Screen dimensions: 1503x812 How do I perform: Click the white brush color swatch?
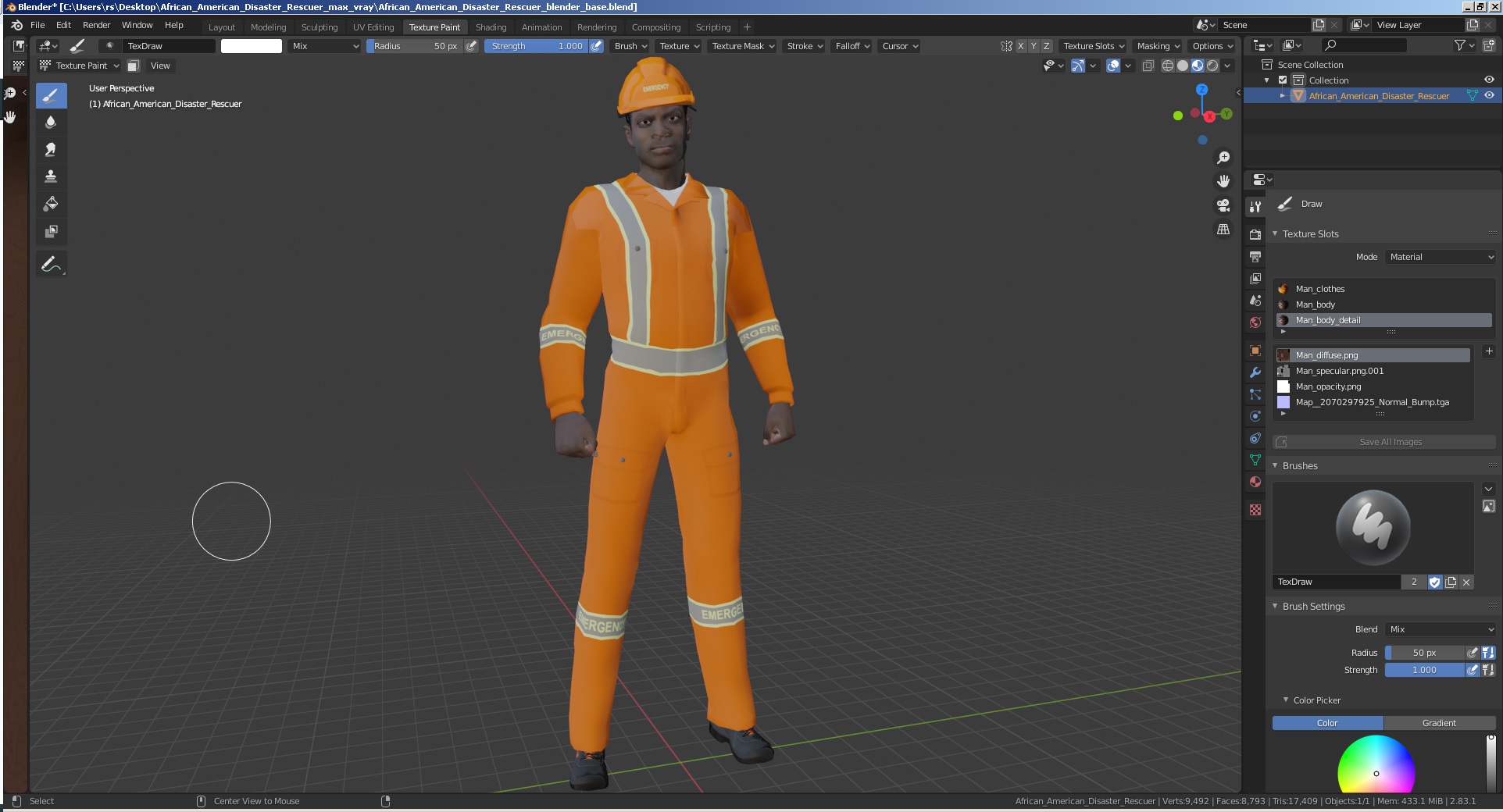(252, 46)
